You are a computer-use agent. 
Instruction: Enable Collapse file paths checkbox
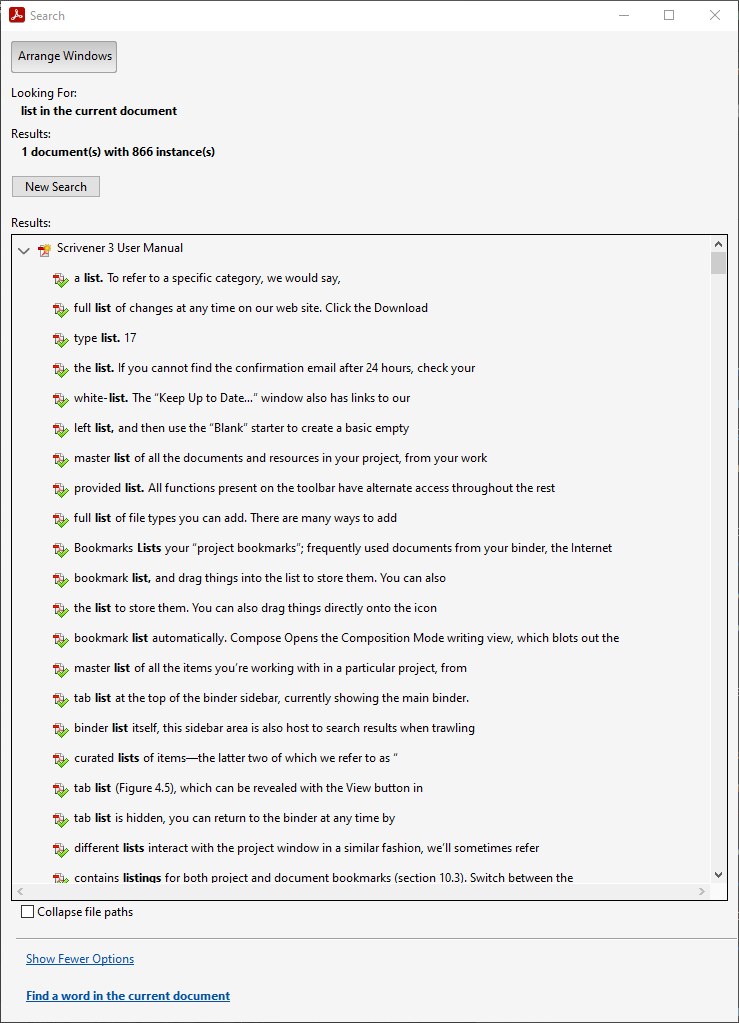point(27,911)
